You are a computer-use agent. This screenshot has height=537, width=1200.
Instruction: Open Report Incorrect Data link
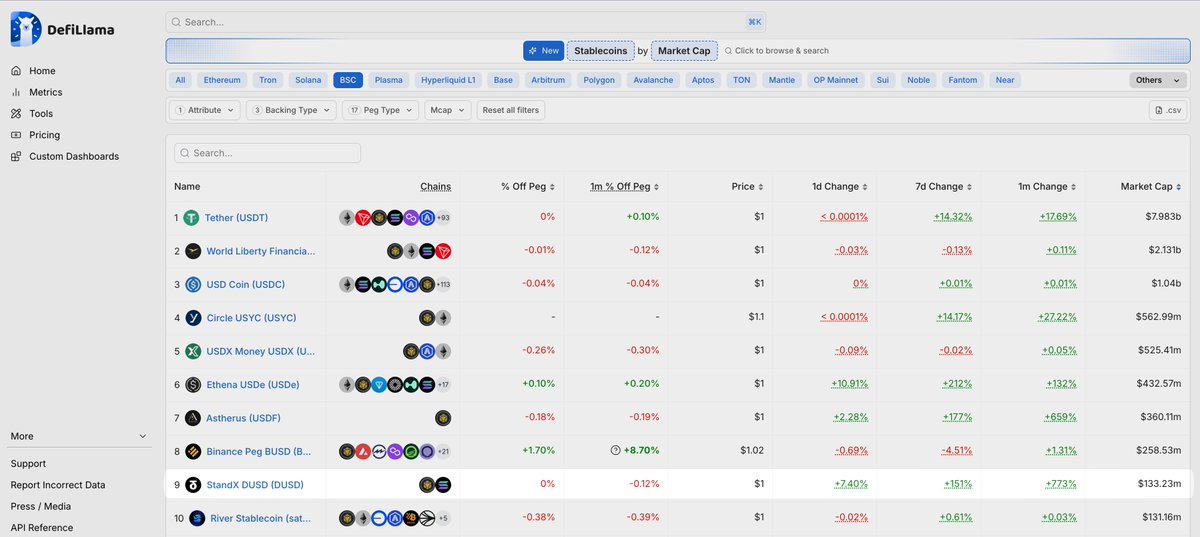coord(58,485)
